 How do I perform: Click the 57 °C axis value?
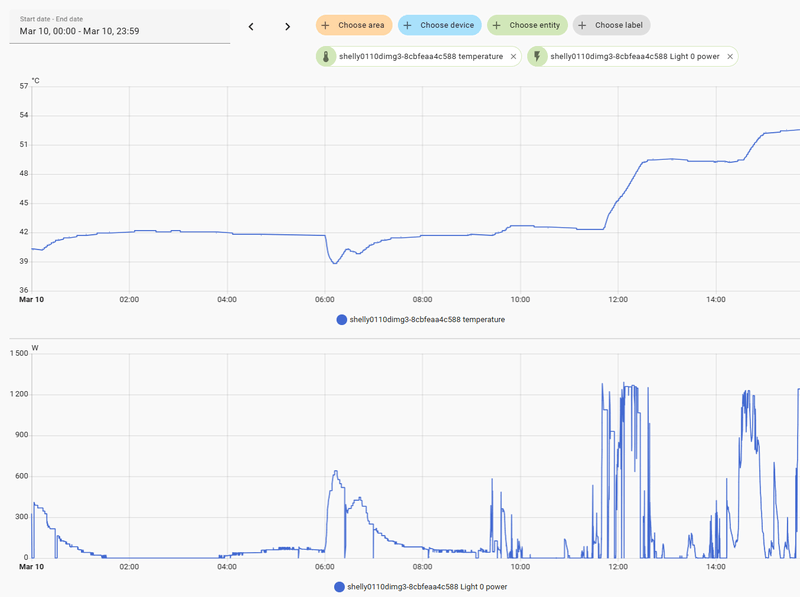(24, 86)
